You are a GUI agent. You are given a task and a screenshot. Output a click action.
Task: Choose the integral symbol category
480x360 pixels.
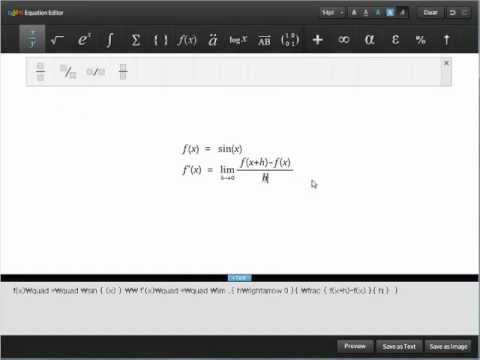pyautogui.click(x=109, y=40)
